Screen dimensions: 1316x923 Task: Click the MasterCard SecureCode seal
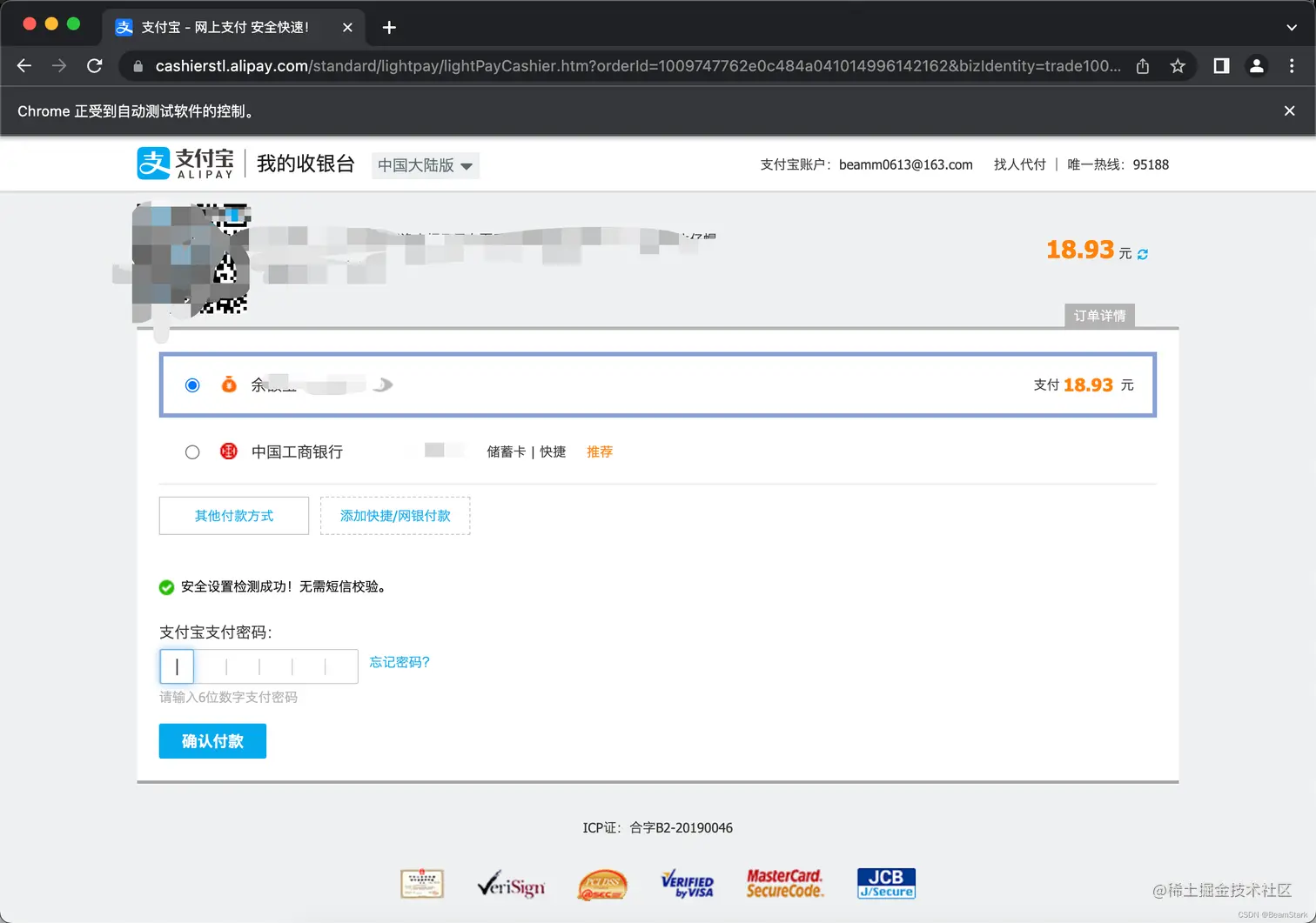point(784,884)
